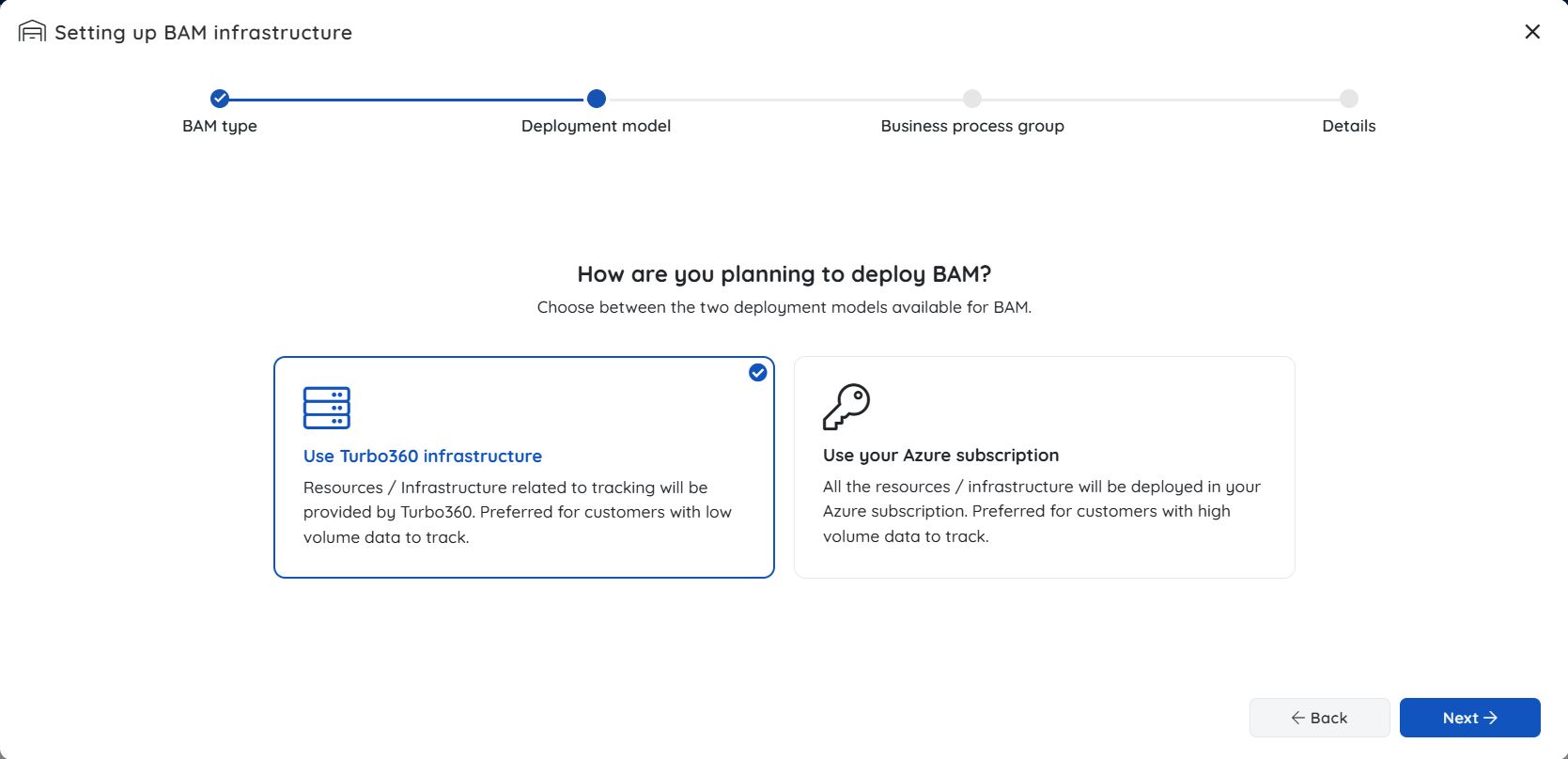Image resolution: width=1568 pixels, height=759 pixels.
Task: Go back to the previous step
Action: [x=1320, y=718]
